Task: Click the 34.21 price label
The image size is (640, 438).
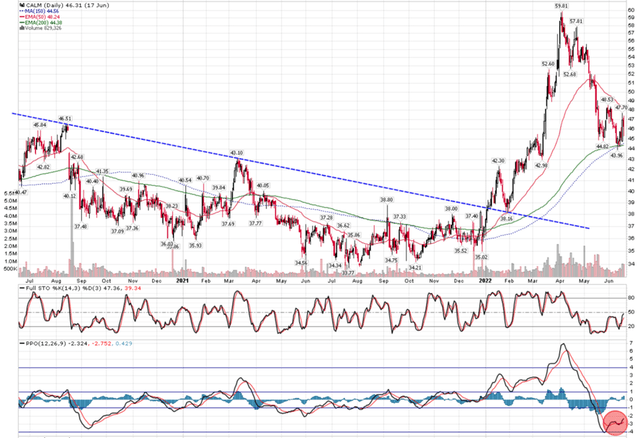Action: (x=415, y=267)
